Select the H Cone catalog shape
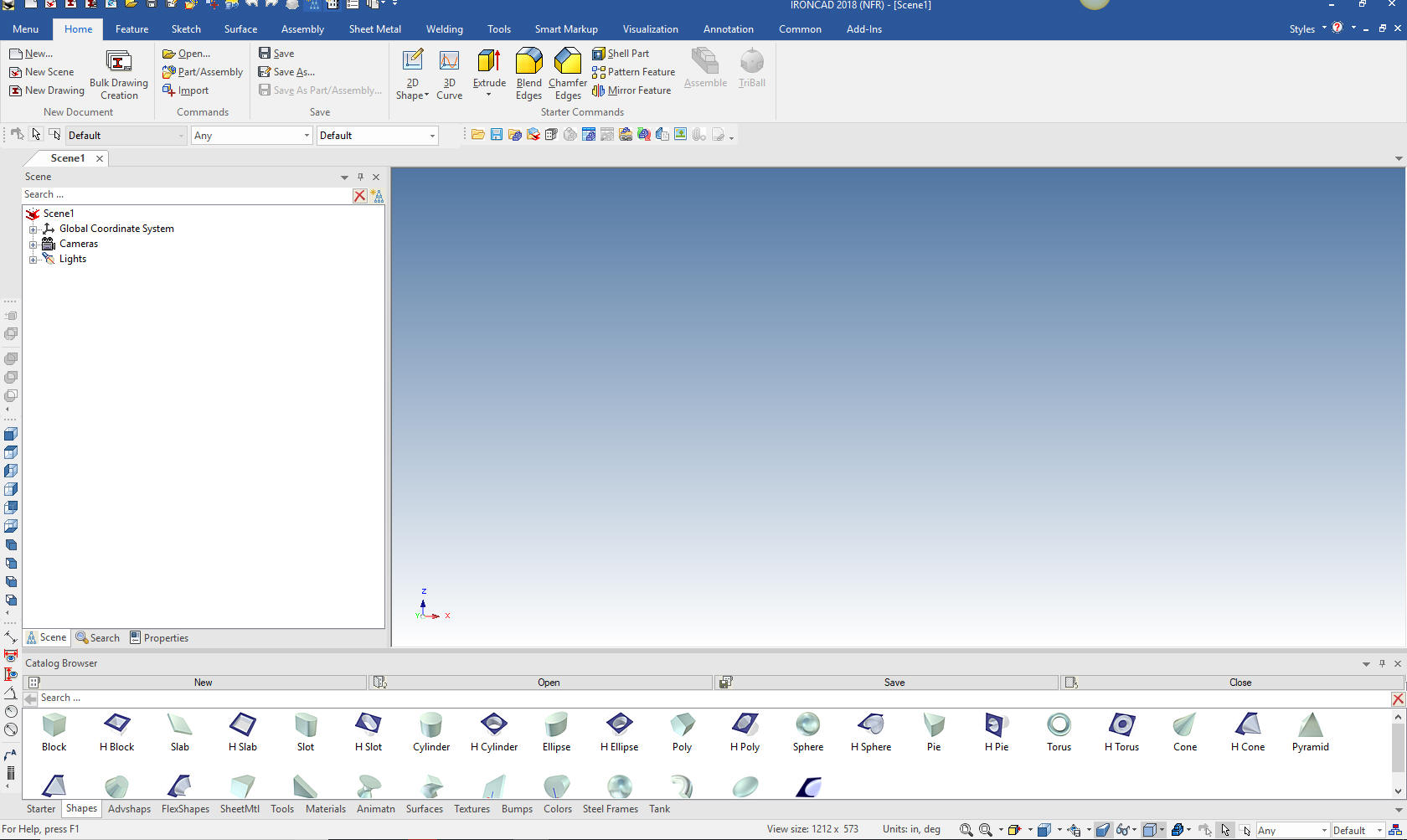 (x=1248, y=732)
